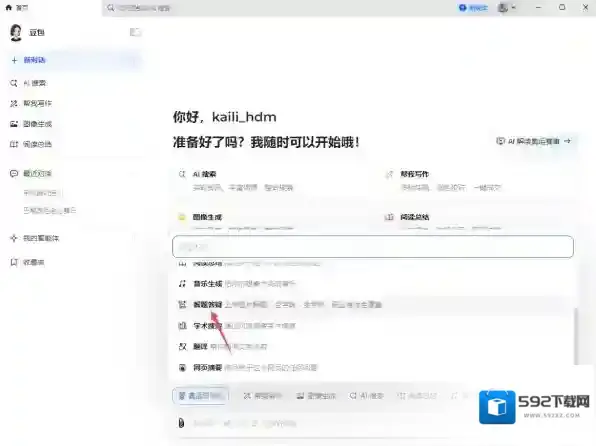Select the 帮我写作 card in main area
Viewport: 596px width, 446px height.
478,181
